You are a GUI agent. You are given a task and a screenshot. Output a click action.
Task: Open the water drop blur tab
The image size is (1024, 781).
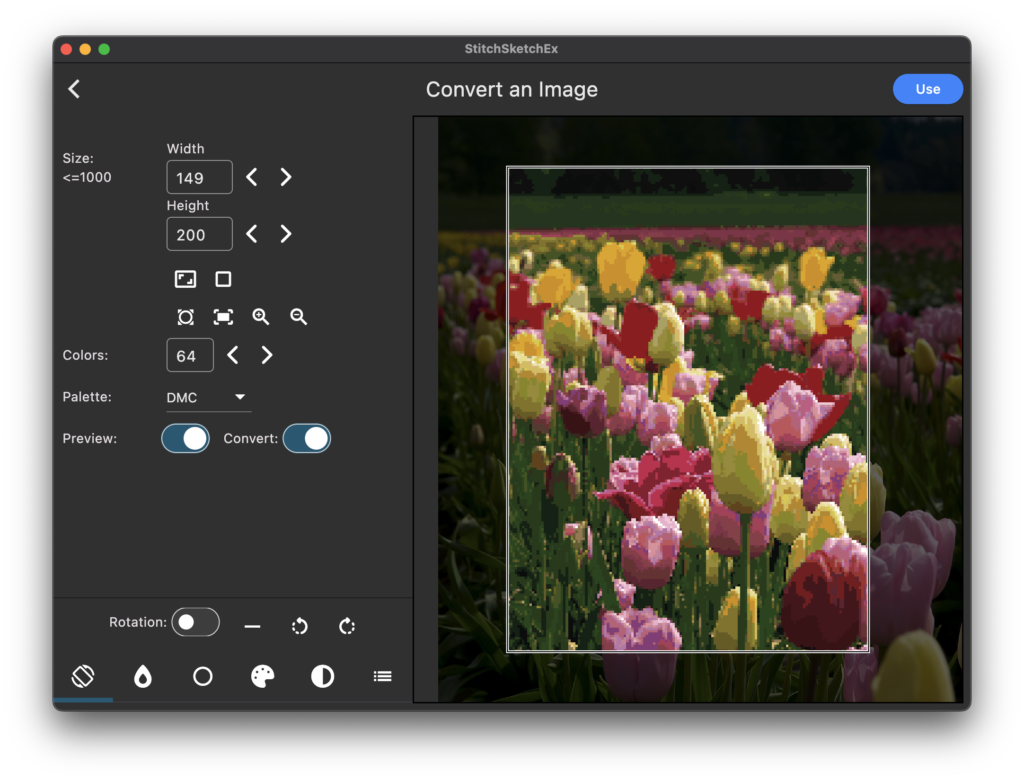[143, 677]
